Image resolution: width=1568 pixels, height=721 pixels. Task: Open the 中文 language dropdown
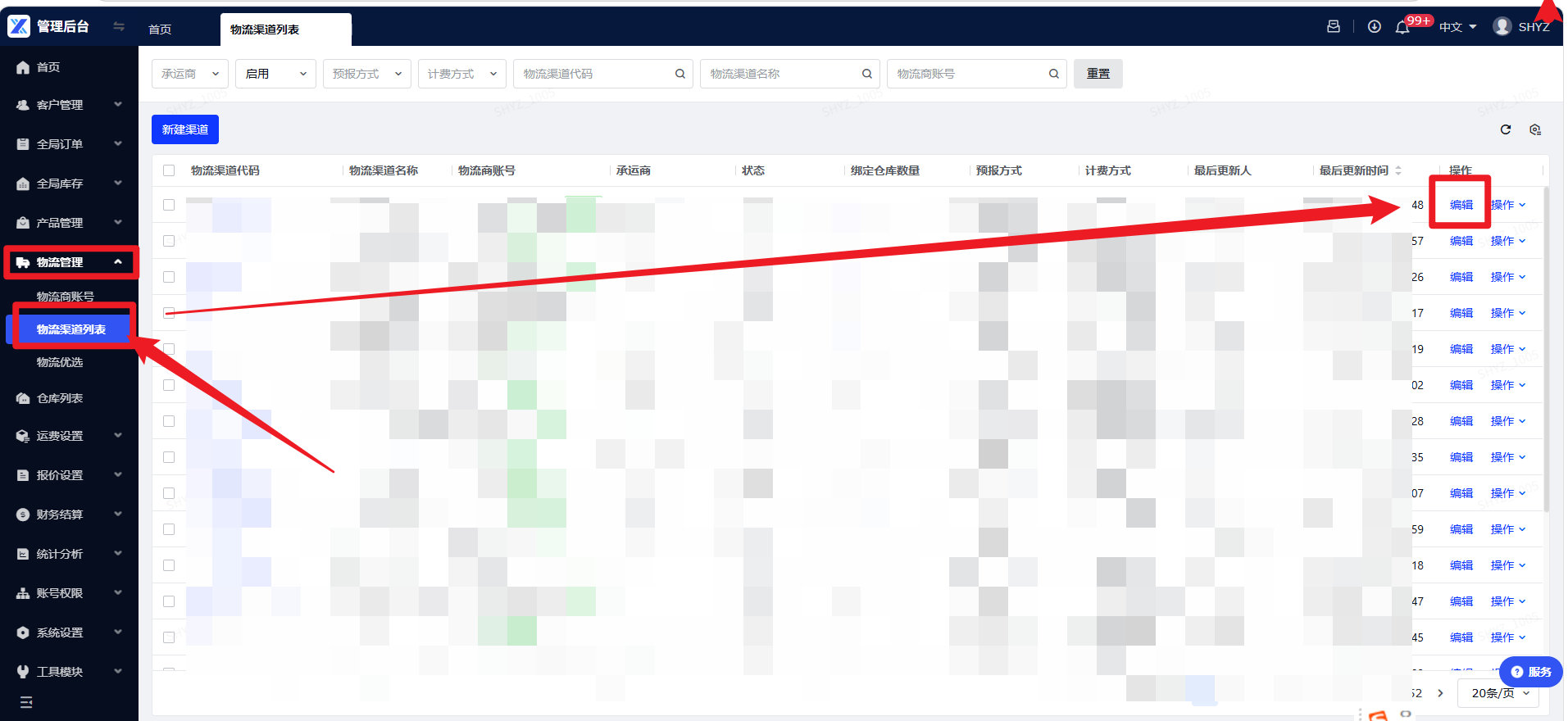(x=1458, y=27)
